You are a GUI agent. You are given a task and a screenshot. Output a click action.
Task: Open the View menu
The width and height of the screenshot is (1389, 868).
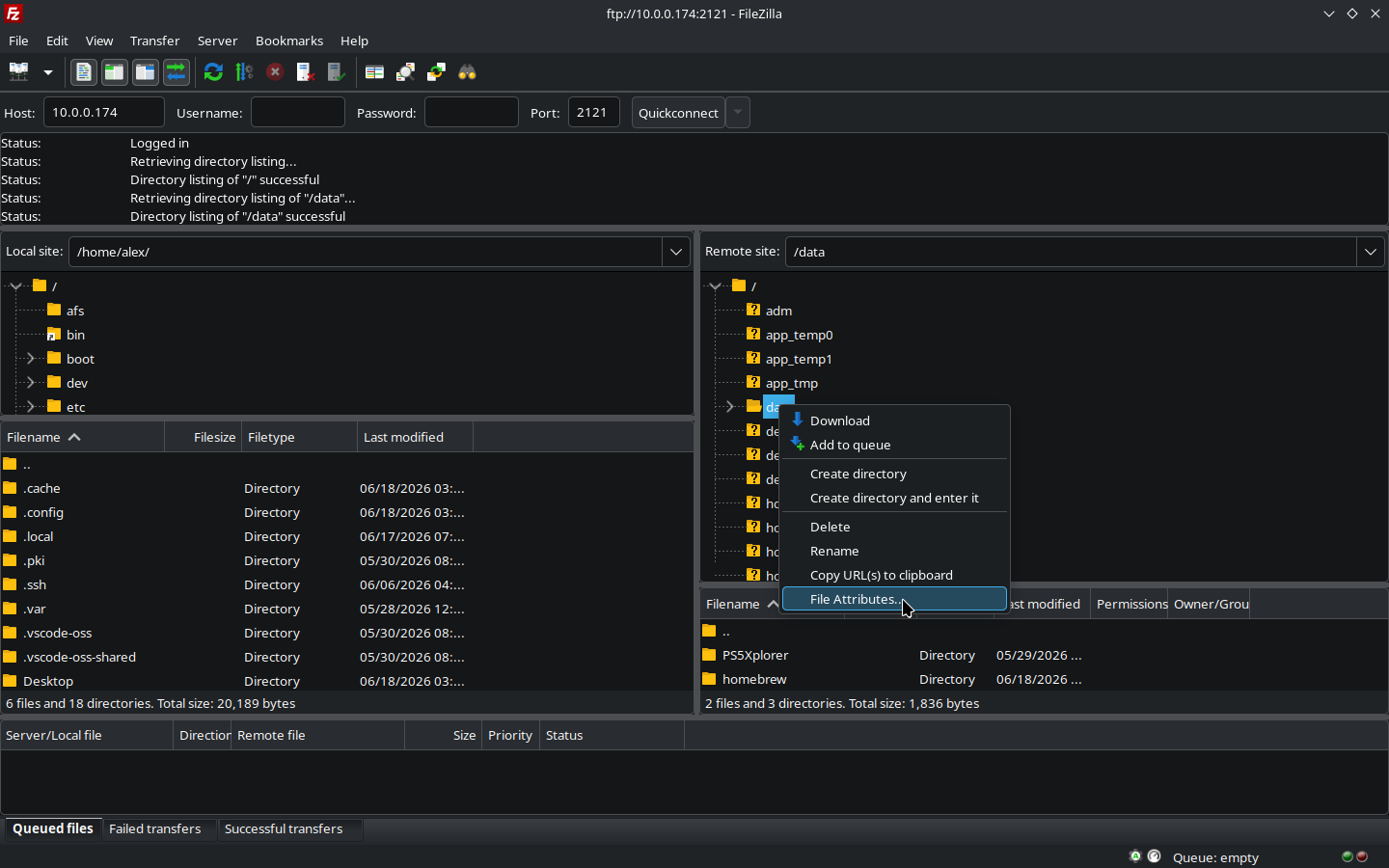coord(99,41)
